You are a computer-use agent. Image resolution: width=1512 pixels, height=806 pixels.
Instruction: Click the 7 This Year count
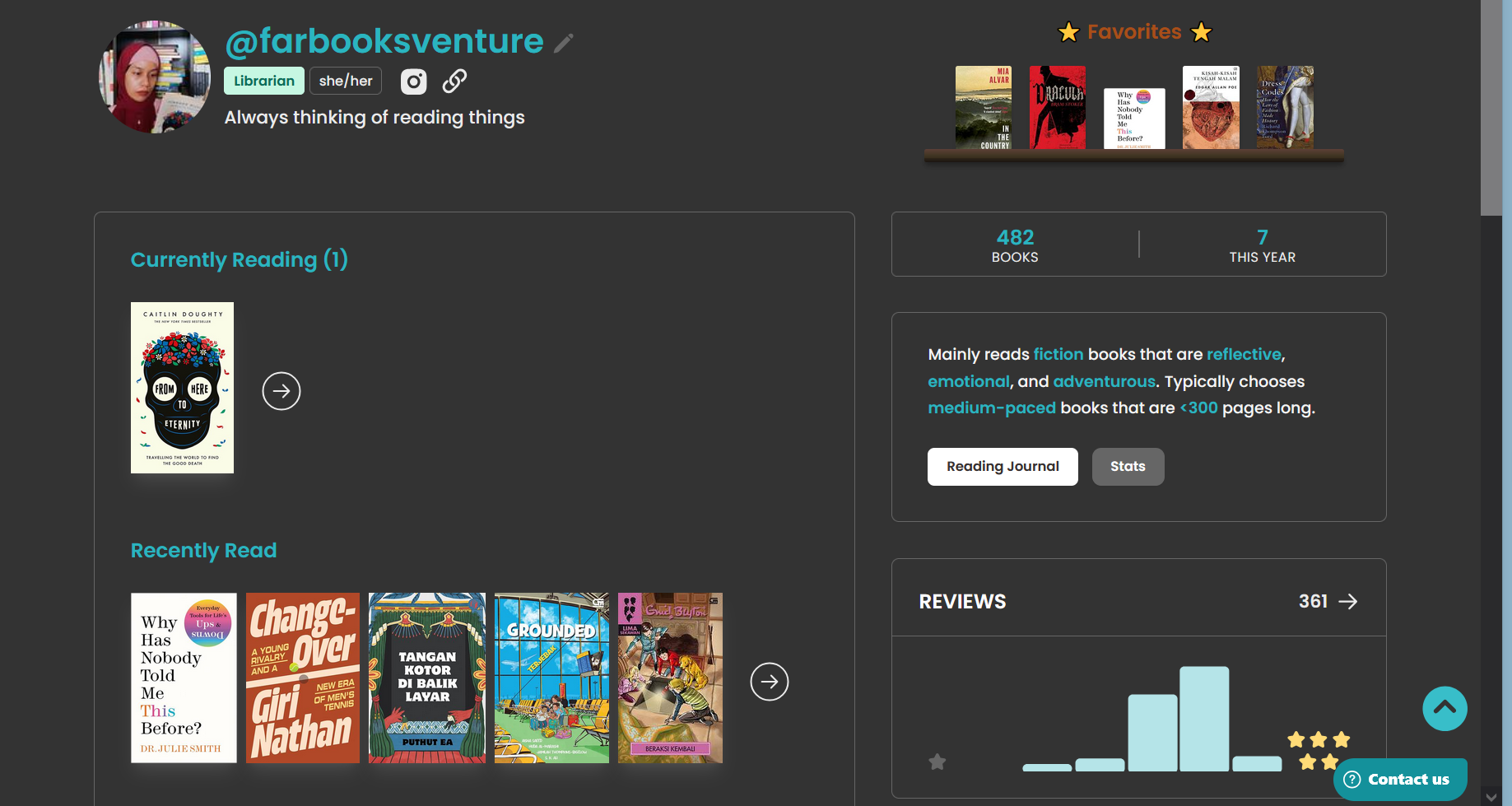1262,245
